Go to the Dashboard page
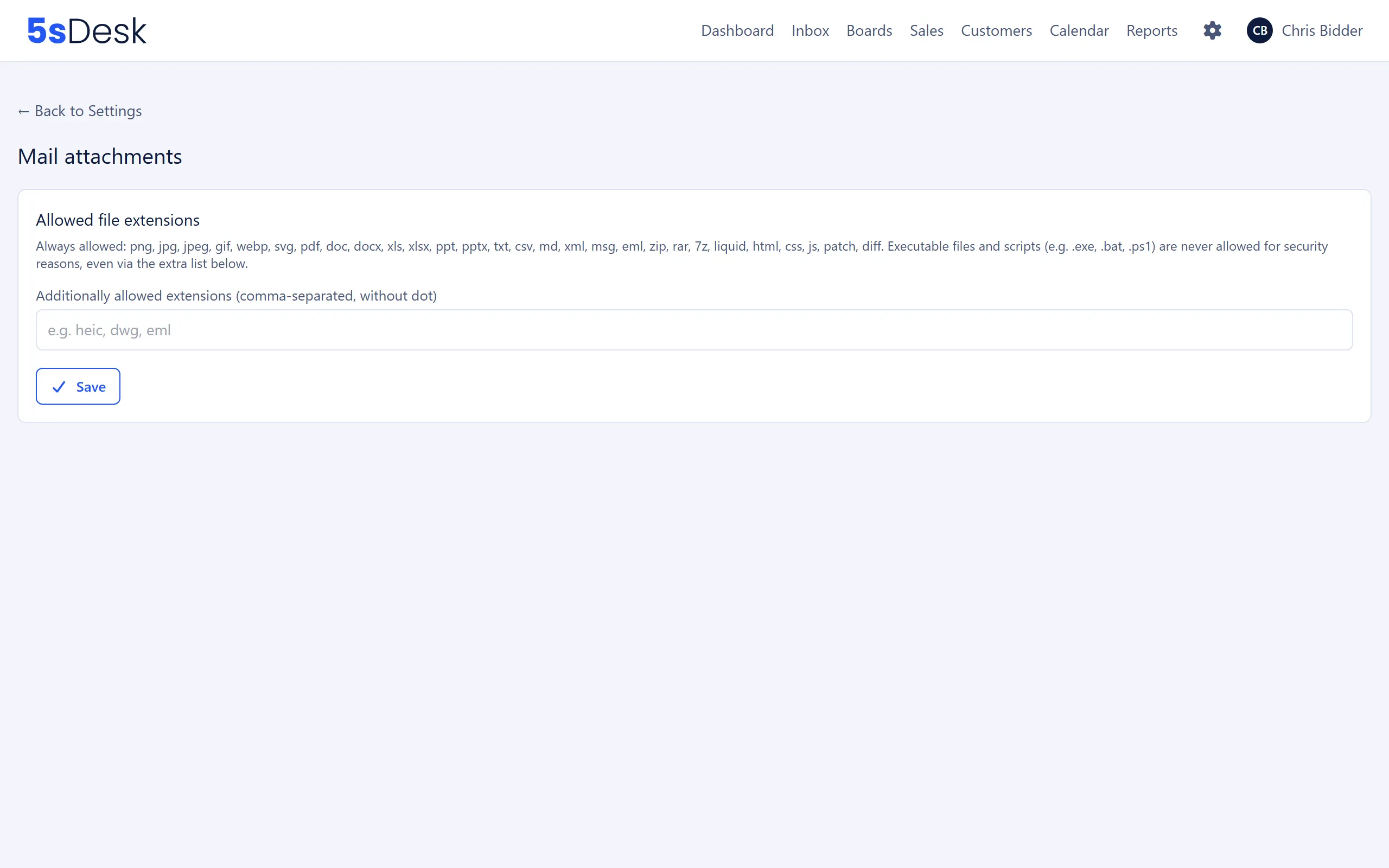This screenshot has height=868, width=1389. pyautogui.click(x=737, y=30)
